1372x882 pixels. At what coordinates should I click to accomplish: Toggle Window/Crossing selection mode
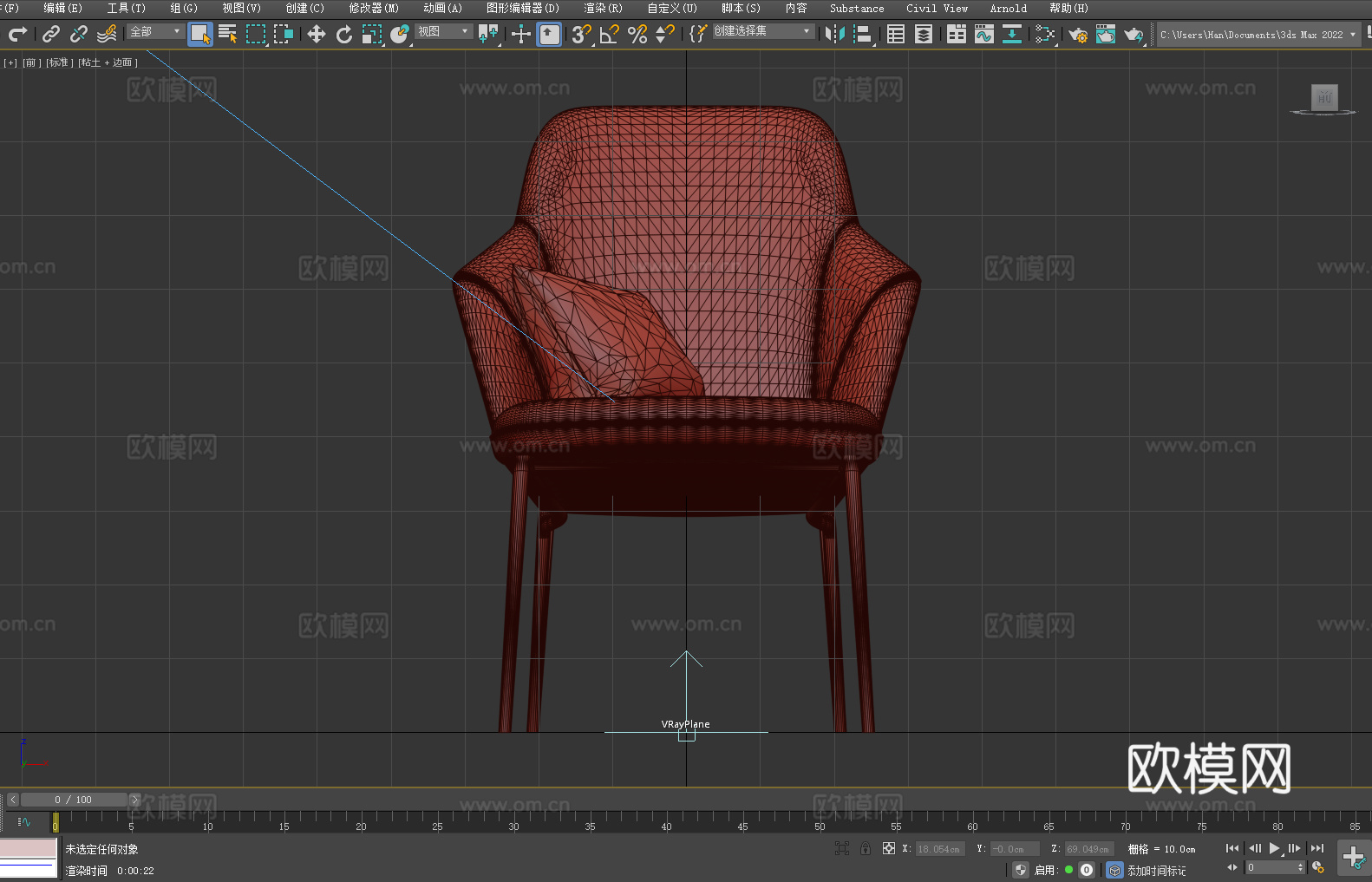click(284, 34)
